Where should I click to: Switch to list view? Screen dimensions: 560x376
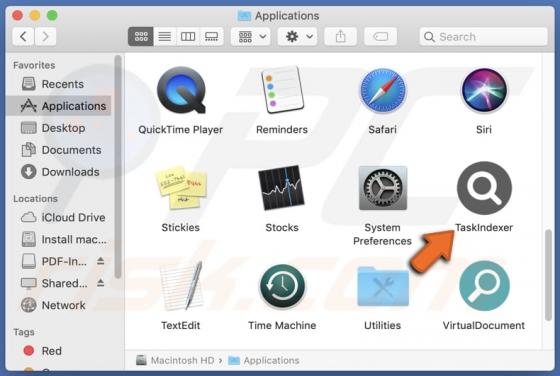pos(165,36)
